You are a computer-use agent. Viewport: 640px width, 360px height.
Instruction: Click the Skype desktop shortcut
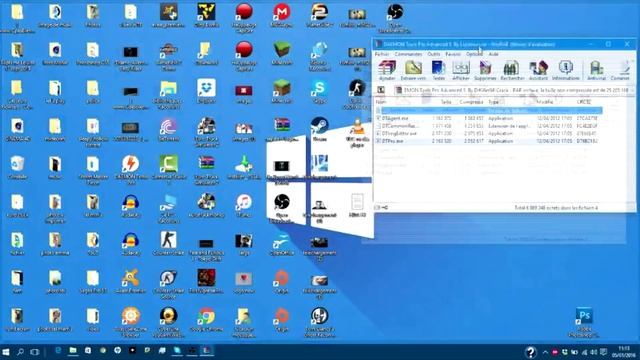(x=319, y=91)
